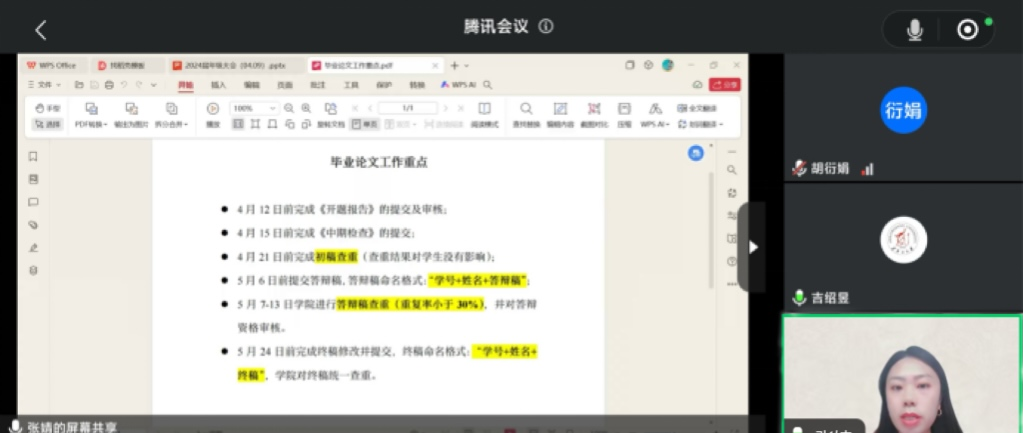Click the zoom in magnifier icon
Image resolution: width=1023 pixels, height=433 pixels.
pos(305,108)
